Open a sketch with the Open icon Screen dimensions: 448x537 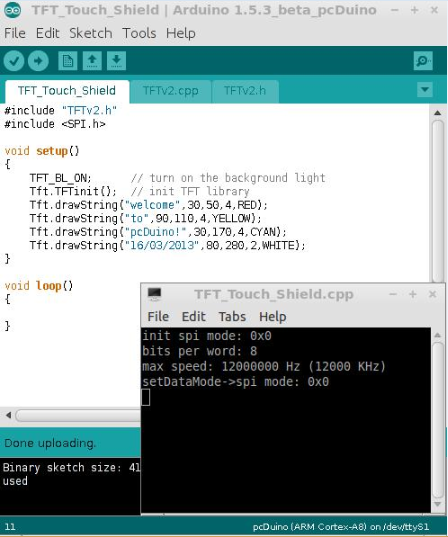(x=92, y=61)
